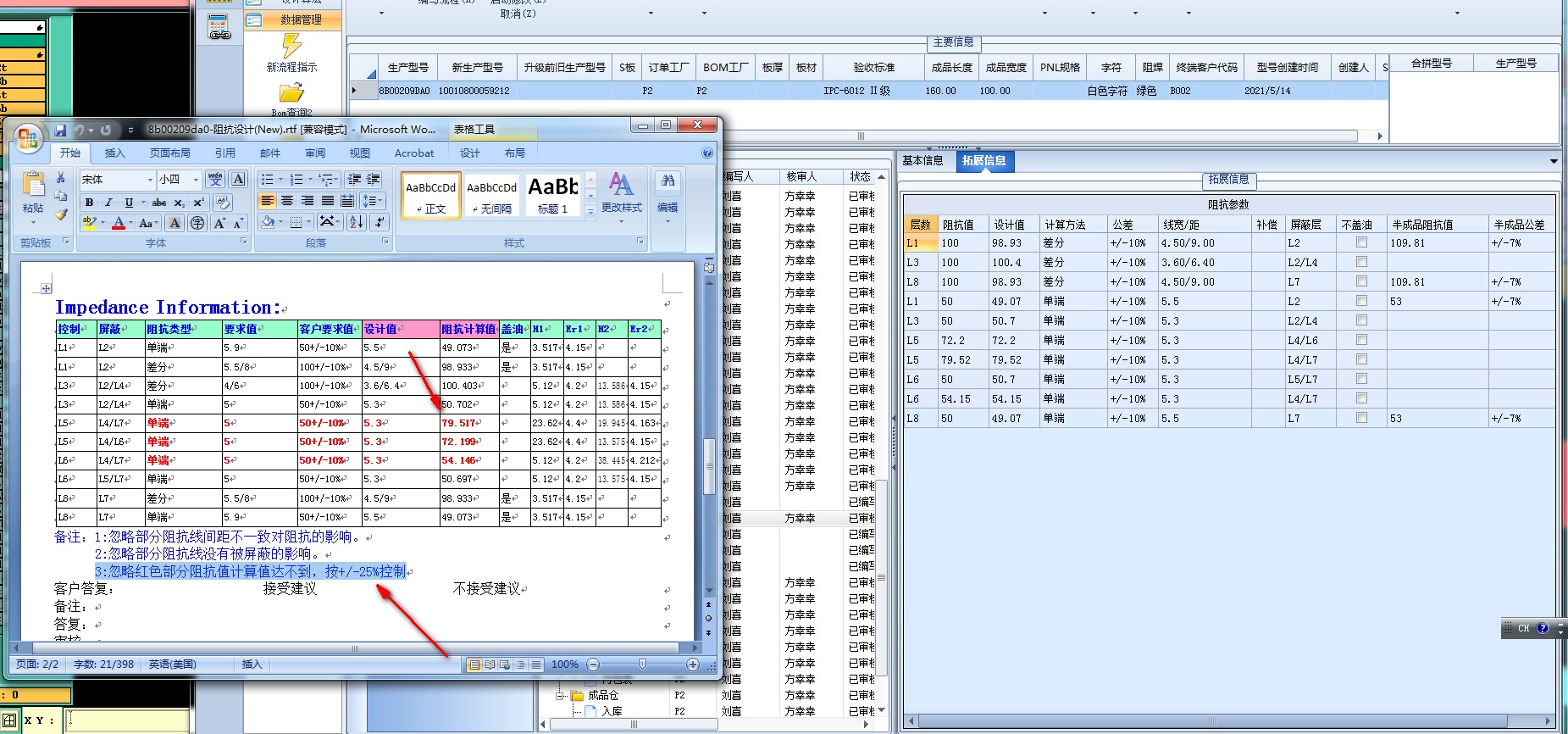Toggle 不盖油 checkbox for L5 72.2 row
This screenshot has height=734, width=1568.
(1361, 340)
